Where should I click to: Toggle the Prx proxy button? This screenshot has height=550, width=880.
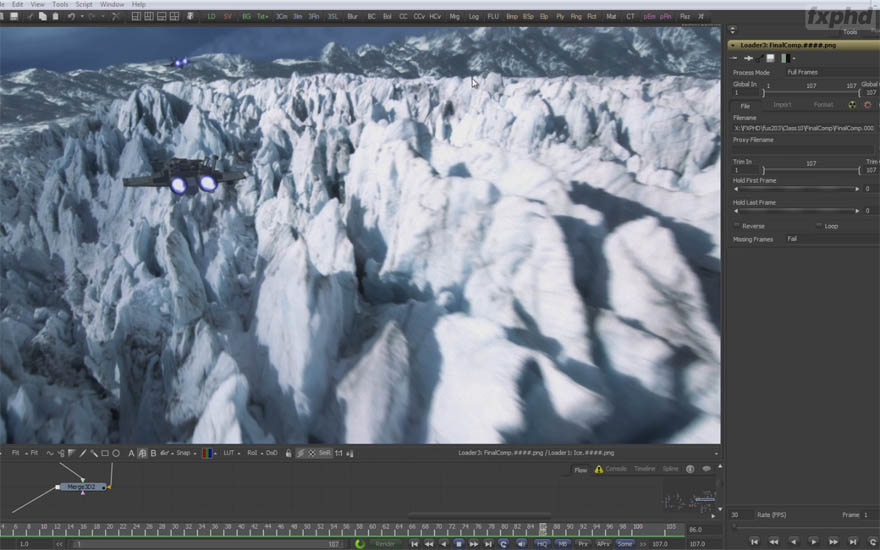point(583,544)
